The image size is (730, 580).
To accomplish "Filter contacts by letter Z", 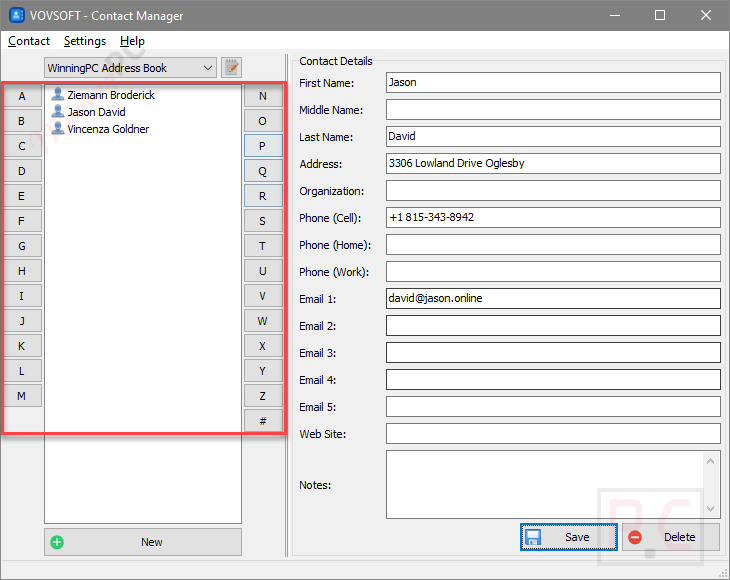I will (x=263, y=396).
